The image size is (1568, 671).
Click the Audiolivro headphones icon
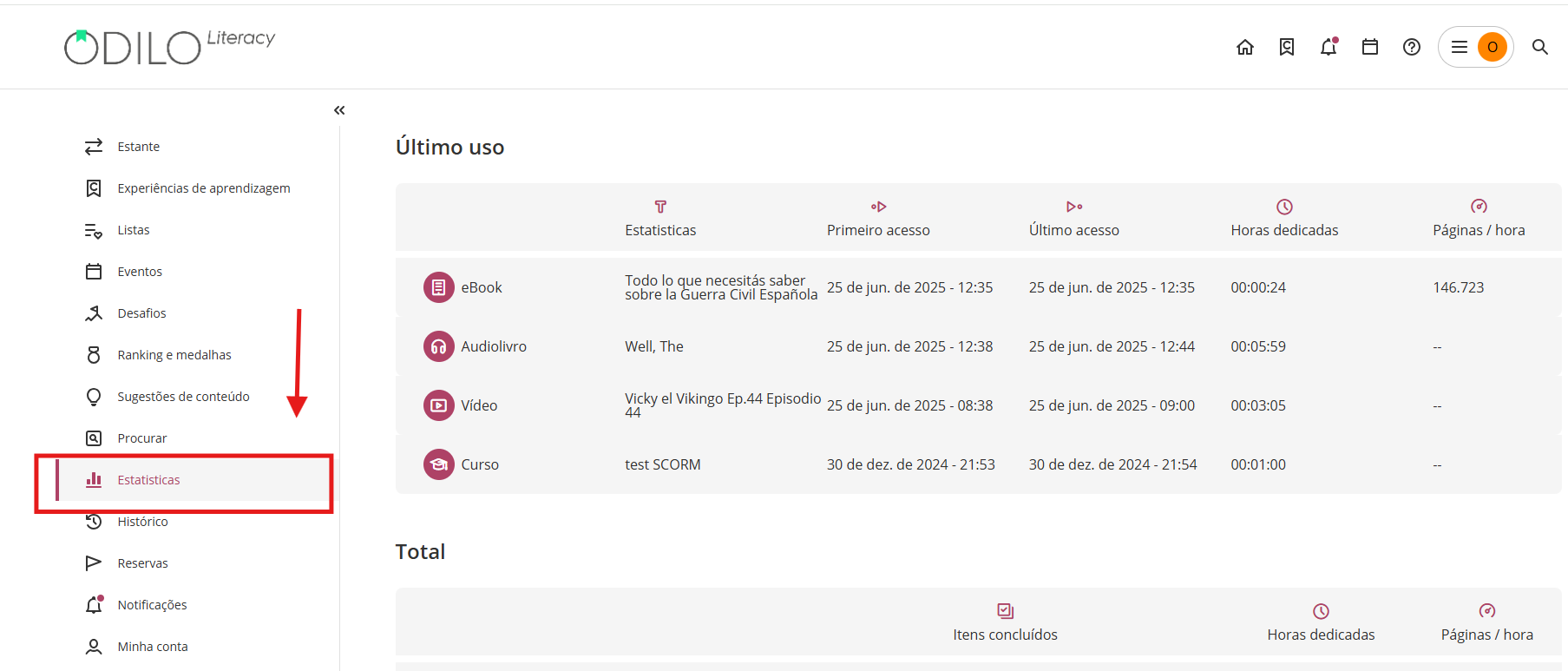(x=439, y=346)
